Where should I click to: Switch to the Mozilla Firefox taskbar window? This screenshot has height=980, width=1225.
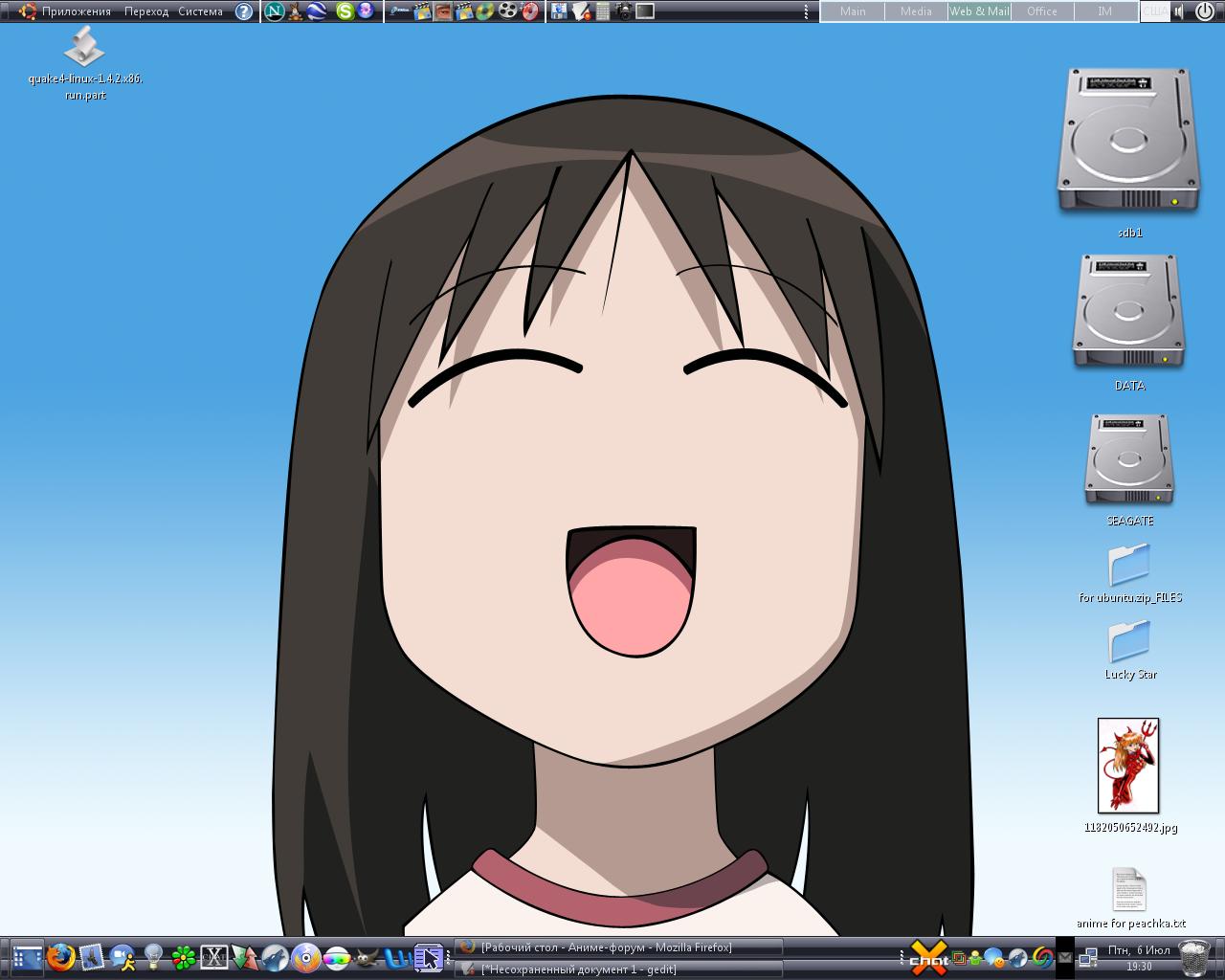click(x=619, y=947)
